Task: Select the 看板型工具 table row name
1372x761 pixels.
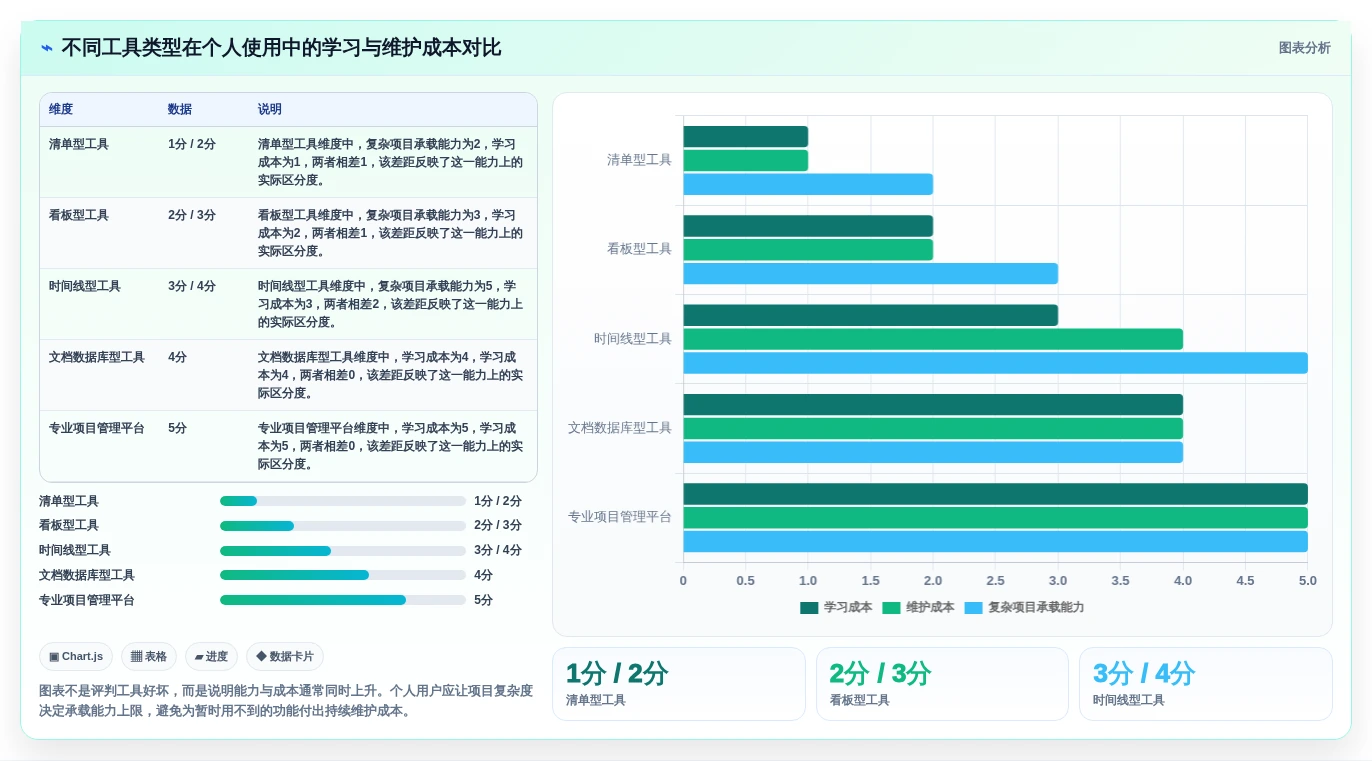Action: pos(79,215)
